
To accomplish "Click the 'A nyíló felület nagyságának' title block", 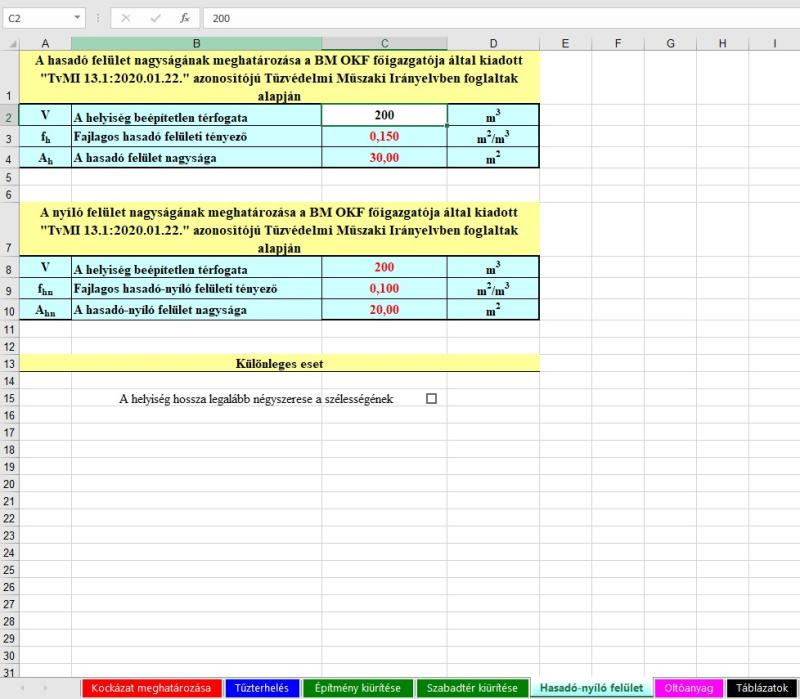I will pos(279,229).
